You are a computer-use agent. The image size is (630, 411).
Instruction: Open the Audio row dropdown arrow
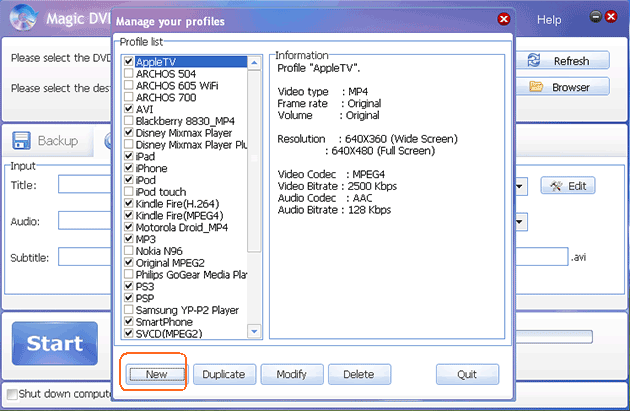tap(521, 222)
